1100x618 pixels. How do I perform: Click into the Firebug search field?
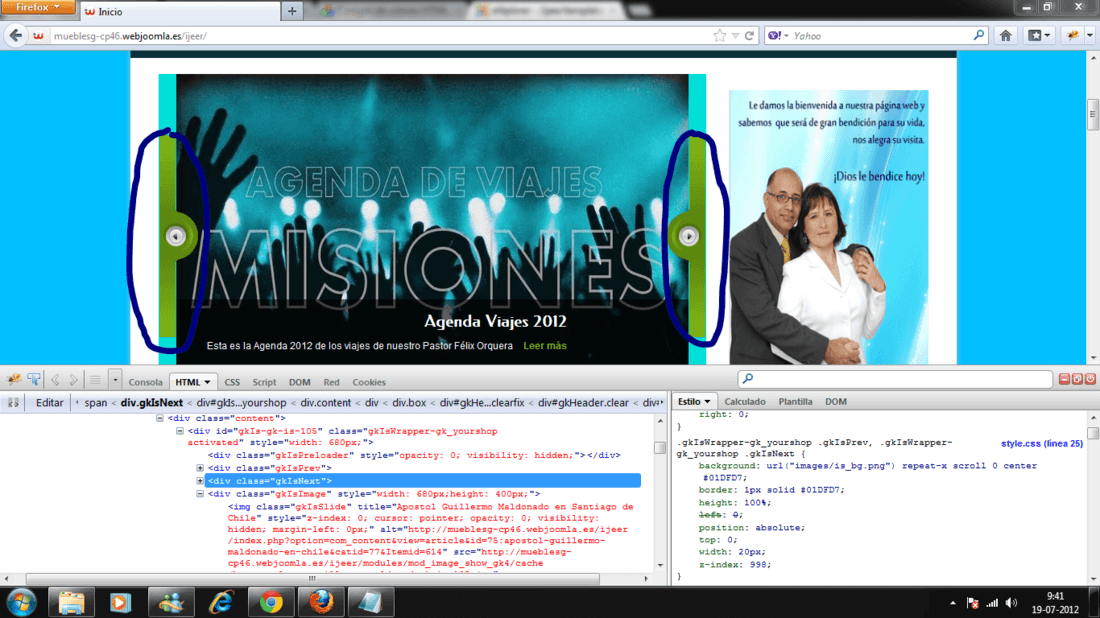(895, 379)
